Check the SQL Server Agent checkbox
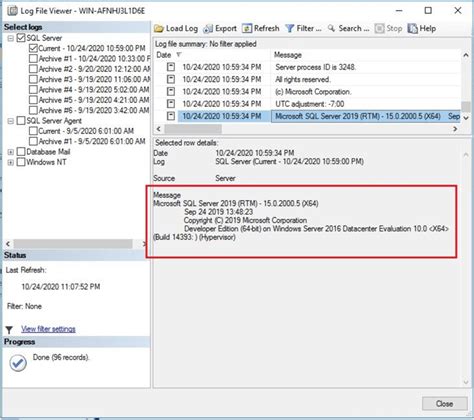474x420 pixels. pos(21,121)
